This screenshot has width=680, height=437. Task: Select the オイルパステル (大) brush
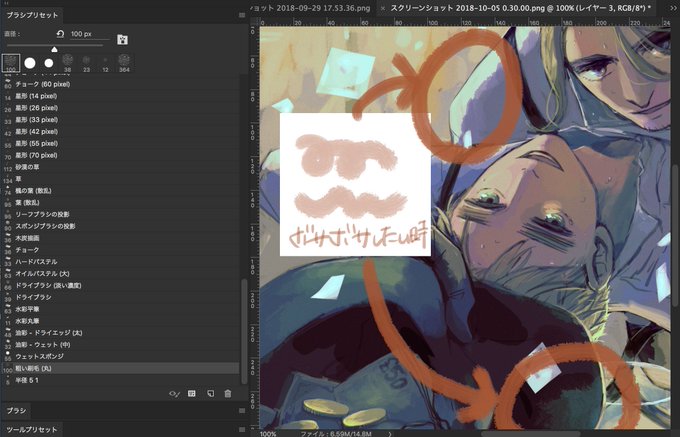click(121, 274)
